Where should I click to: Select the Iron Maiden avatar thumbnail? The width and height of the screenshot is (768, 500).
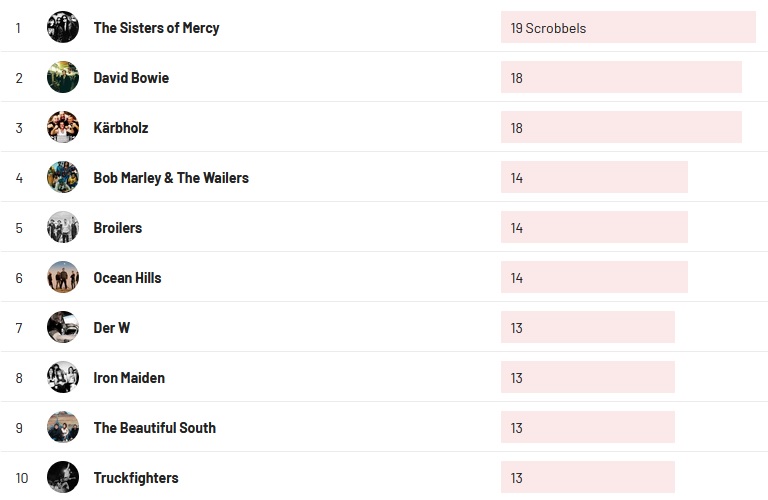63,377
